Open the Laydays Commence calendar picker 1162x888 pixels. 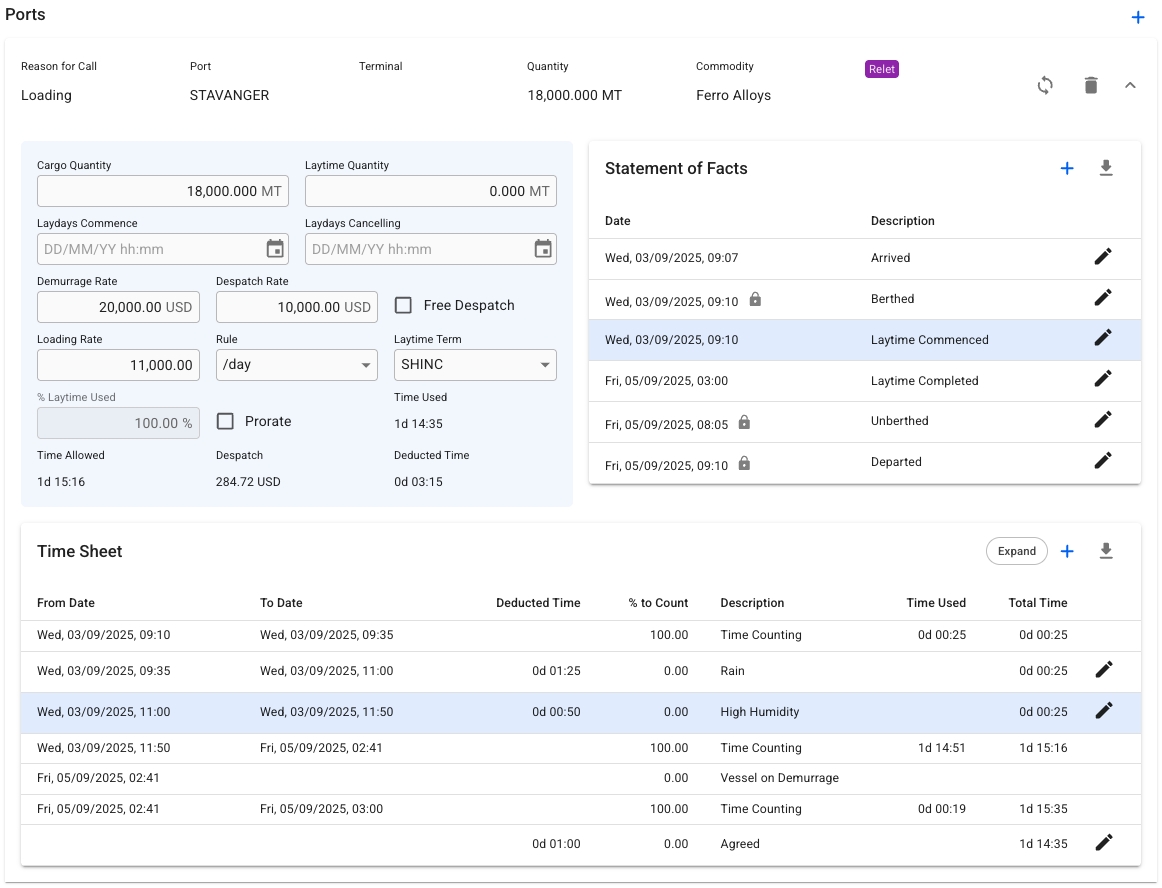pos(275,249)
